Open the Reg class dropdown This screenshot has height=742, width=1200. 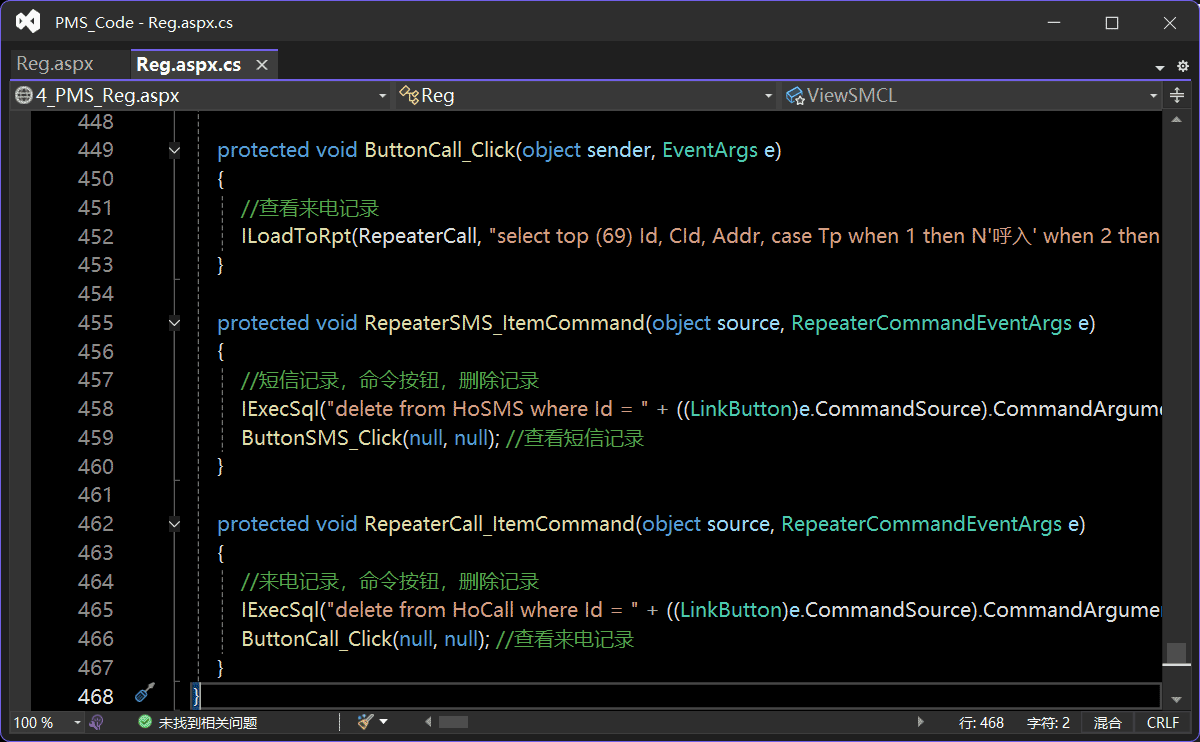pyautogui.click(x=585, y=96)
